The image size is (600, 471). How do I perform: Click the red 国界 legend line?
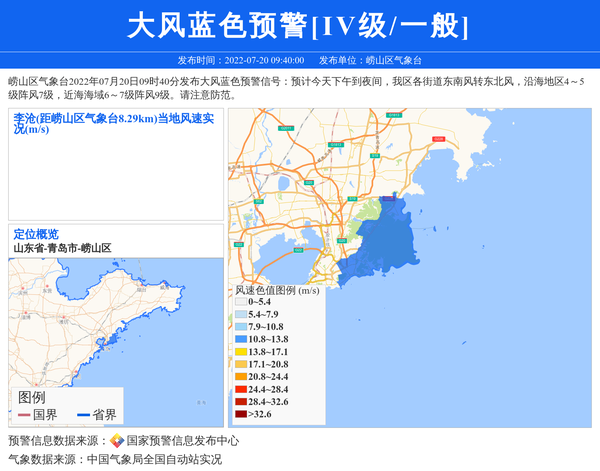click(x=24, y=415)
